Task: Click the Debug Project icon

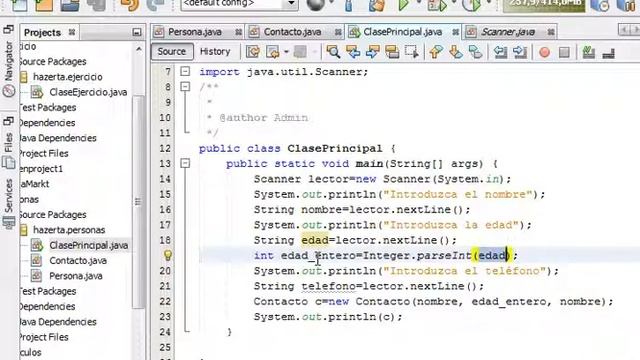Action: [437, 5]
